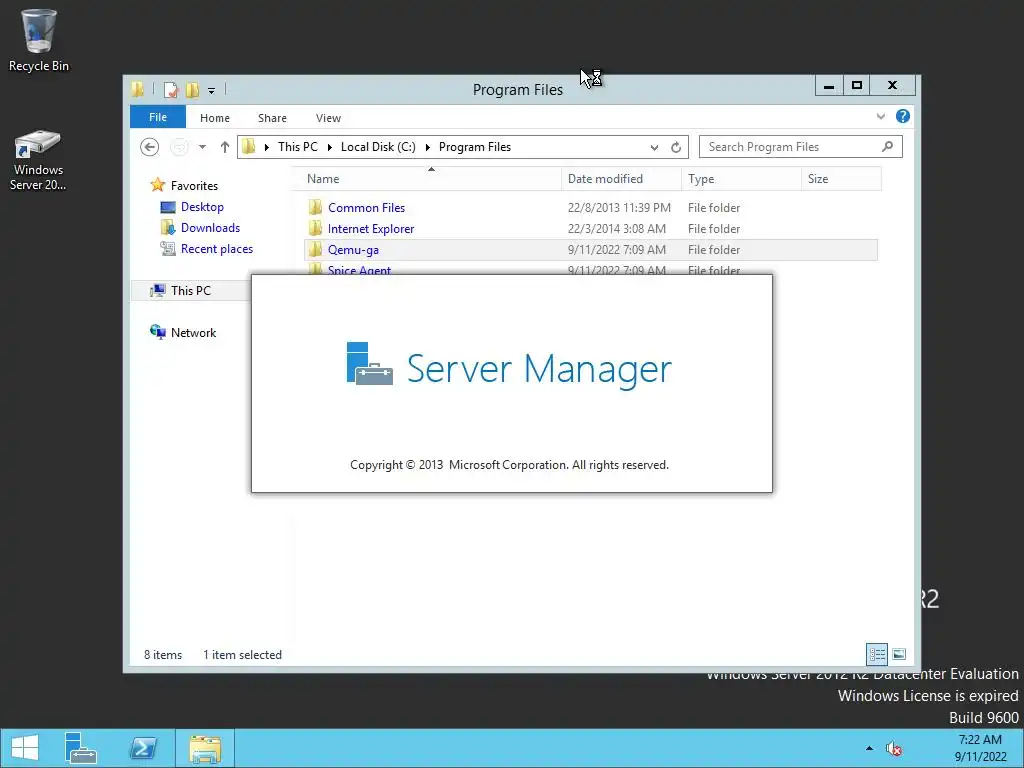Go back using the Back arrow
This screenshot has width=1024, height=768.
pyautogui.click(x=150, y=147)
